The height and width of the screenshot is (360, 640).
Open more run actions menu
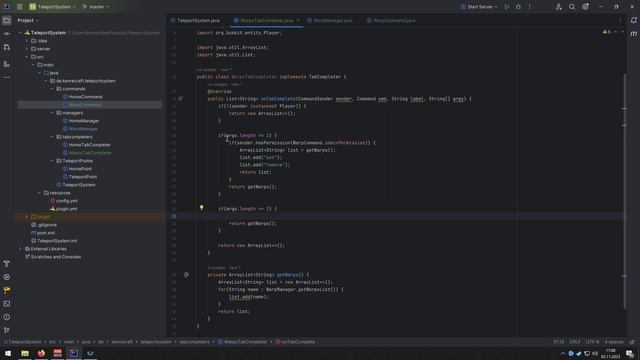[530, 7]
